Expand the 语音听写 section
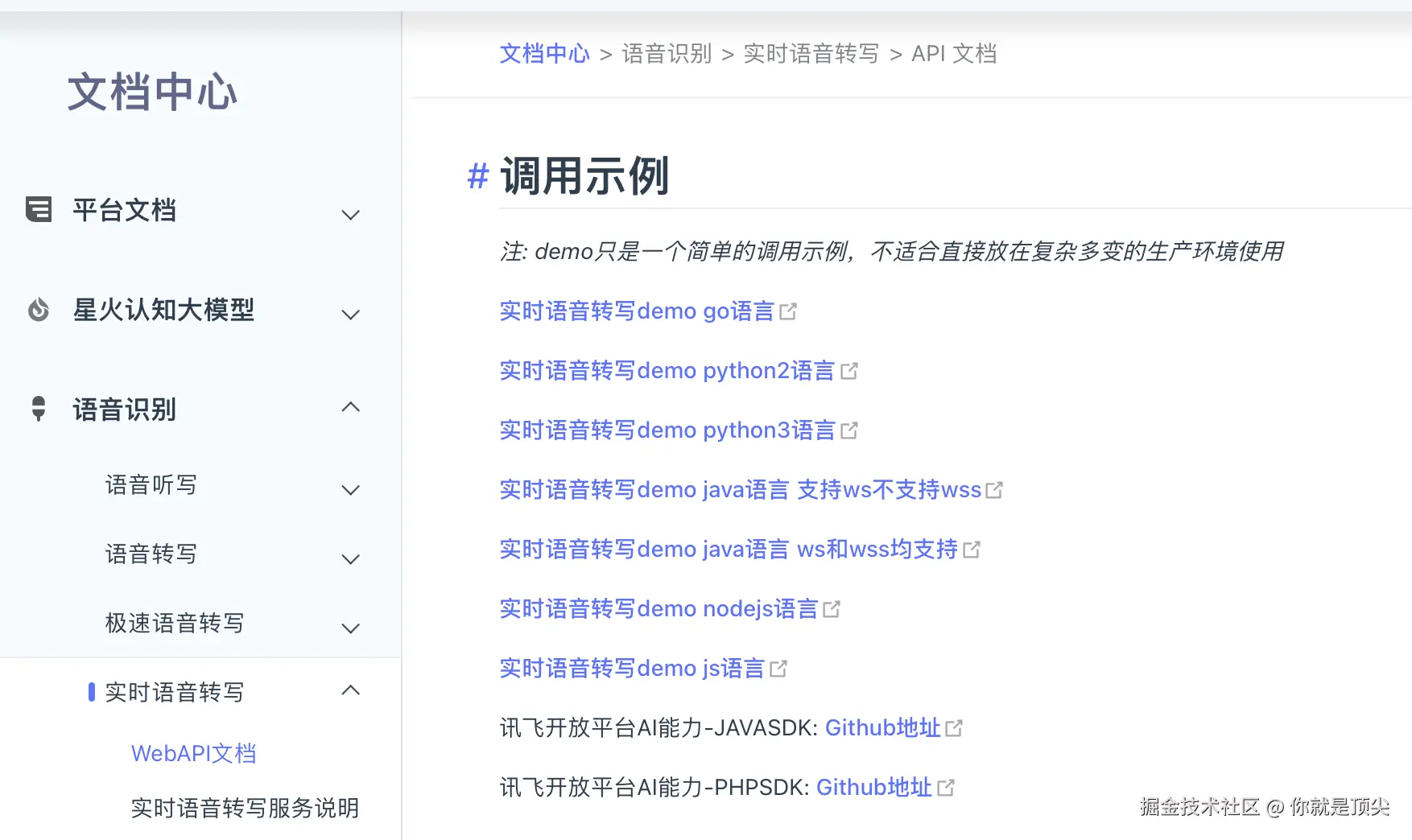 (350, 489)
